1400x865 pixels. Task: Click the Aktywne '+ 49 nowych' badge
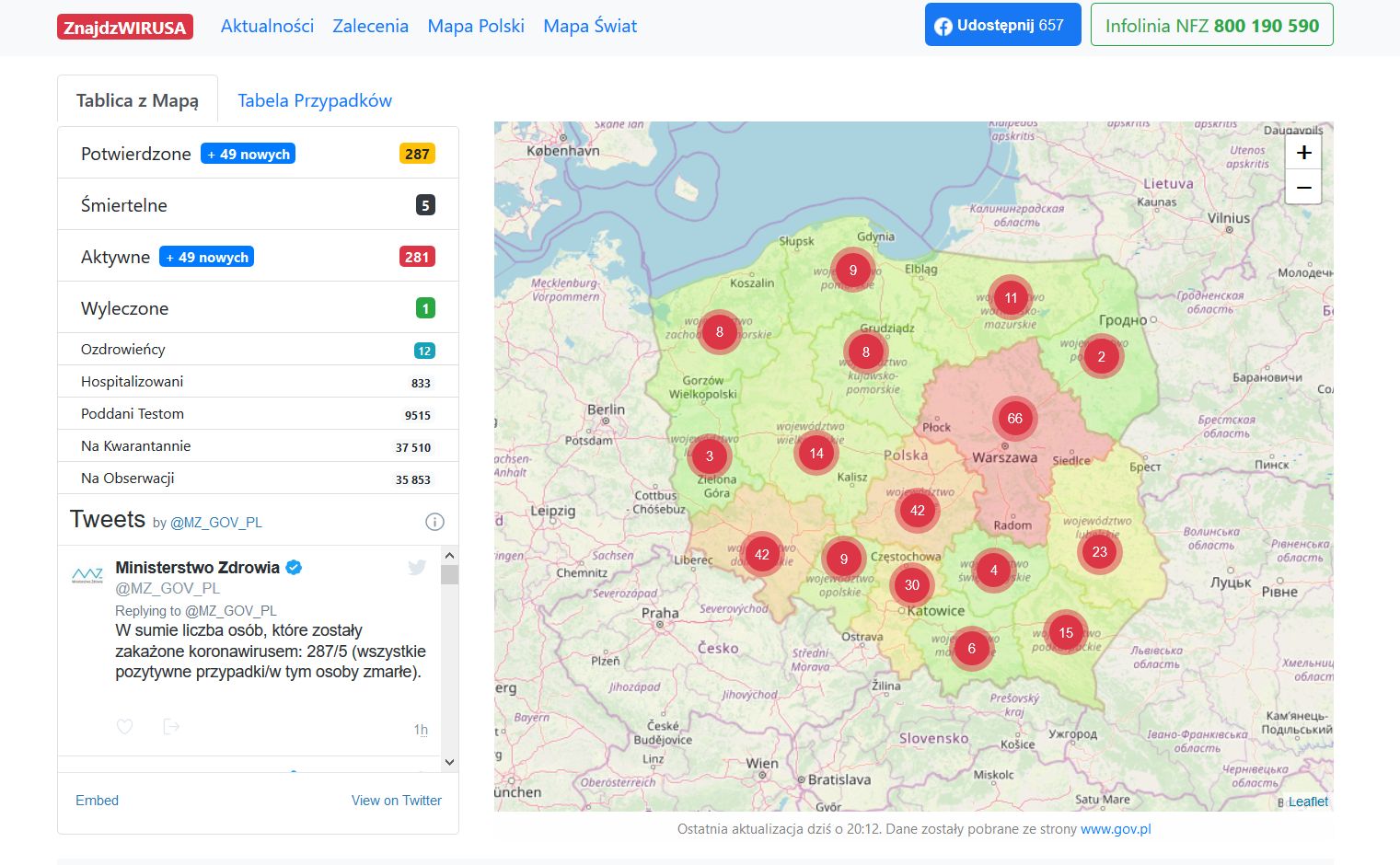point(207,257)
